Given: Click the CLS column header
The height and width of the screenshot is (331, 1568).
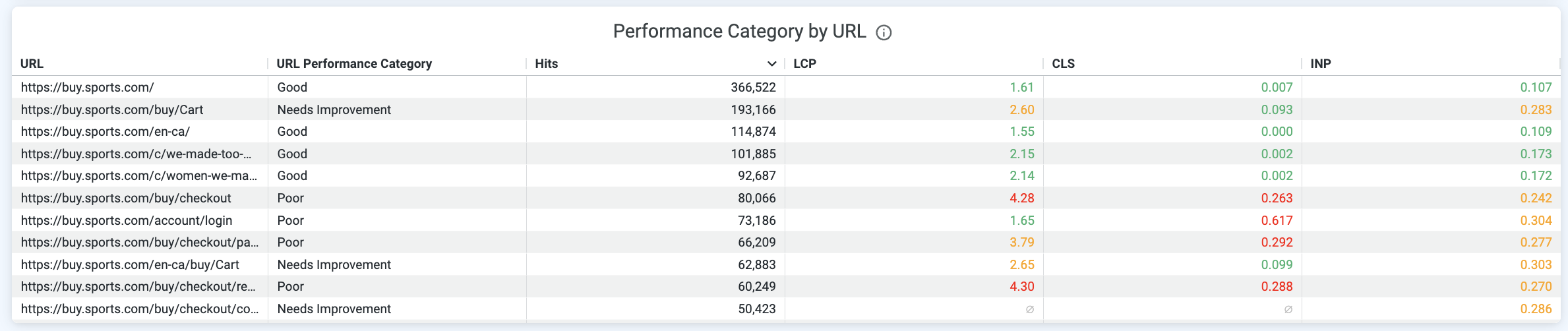Looking at the screenshot, I should 1063,64.
